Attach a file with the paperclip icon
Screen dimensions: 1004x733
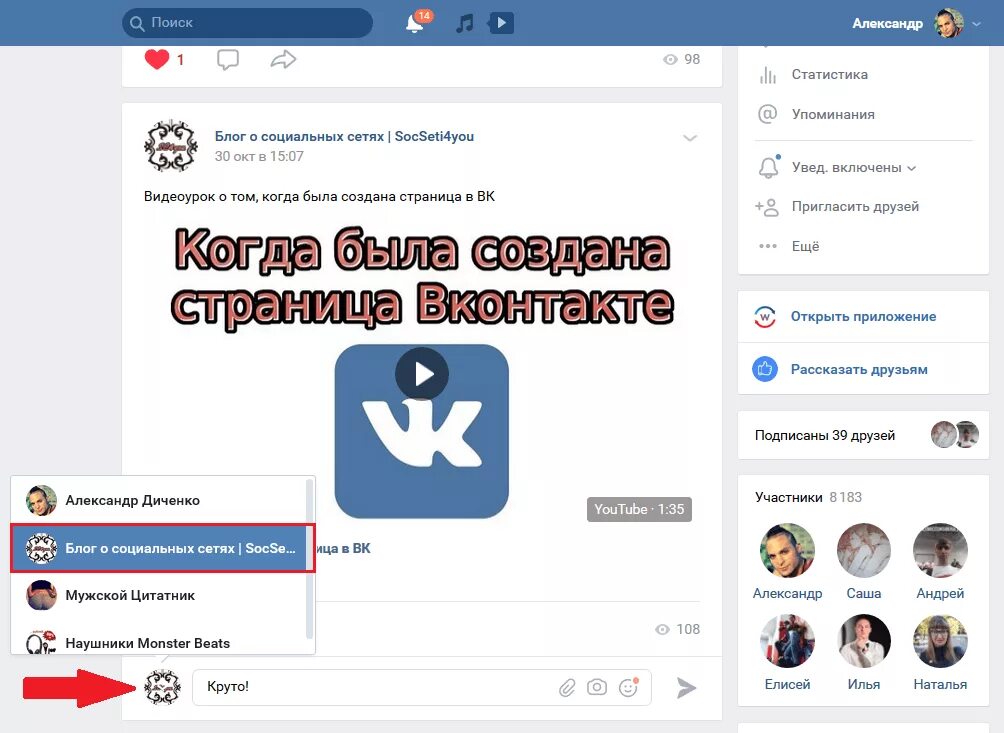(x=569, y=687)
